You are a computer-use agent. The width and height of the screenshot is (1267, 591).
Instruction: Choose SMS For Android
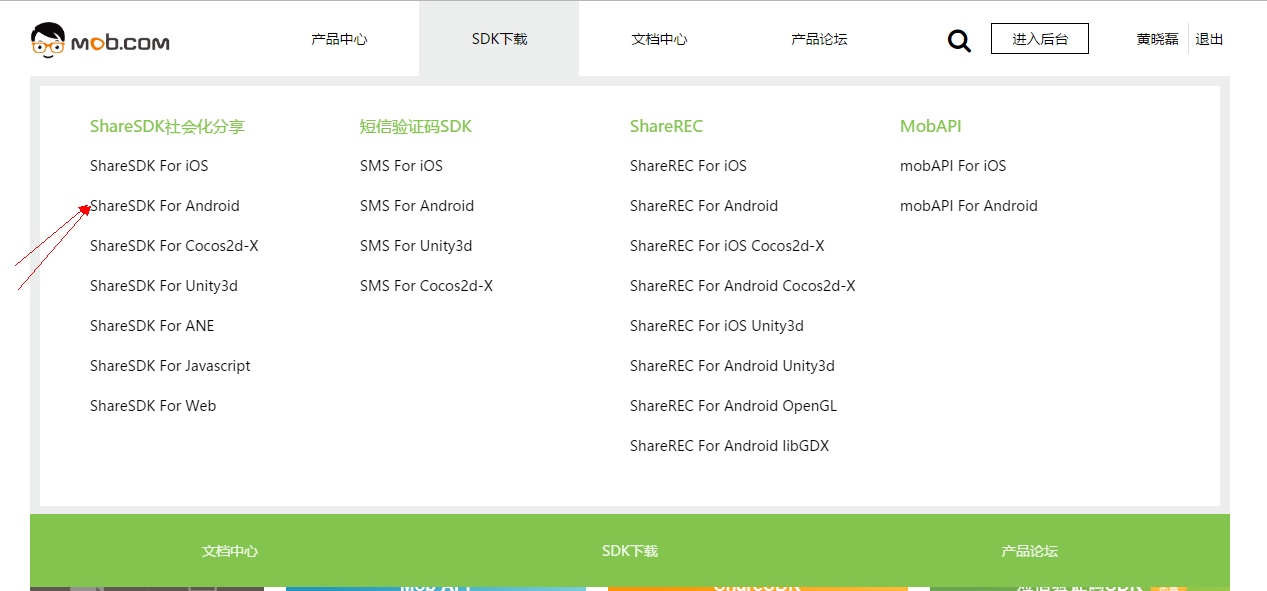tap(417, 206)
